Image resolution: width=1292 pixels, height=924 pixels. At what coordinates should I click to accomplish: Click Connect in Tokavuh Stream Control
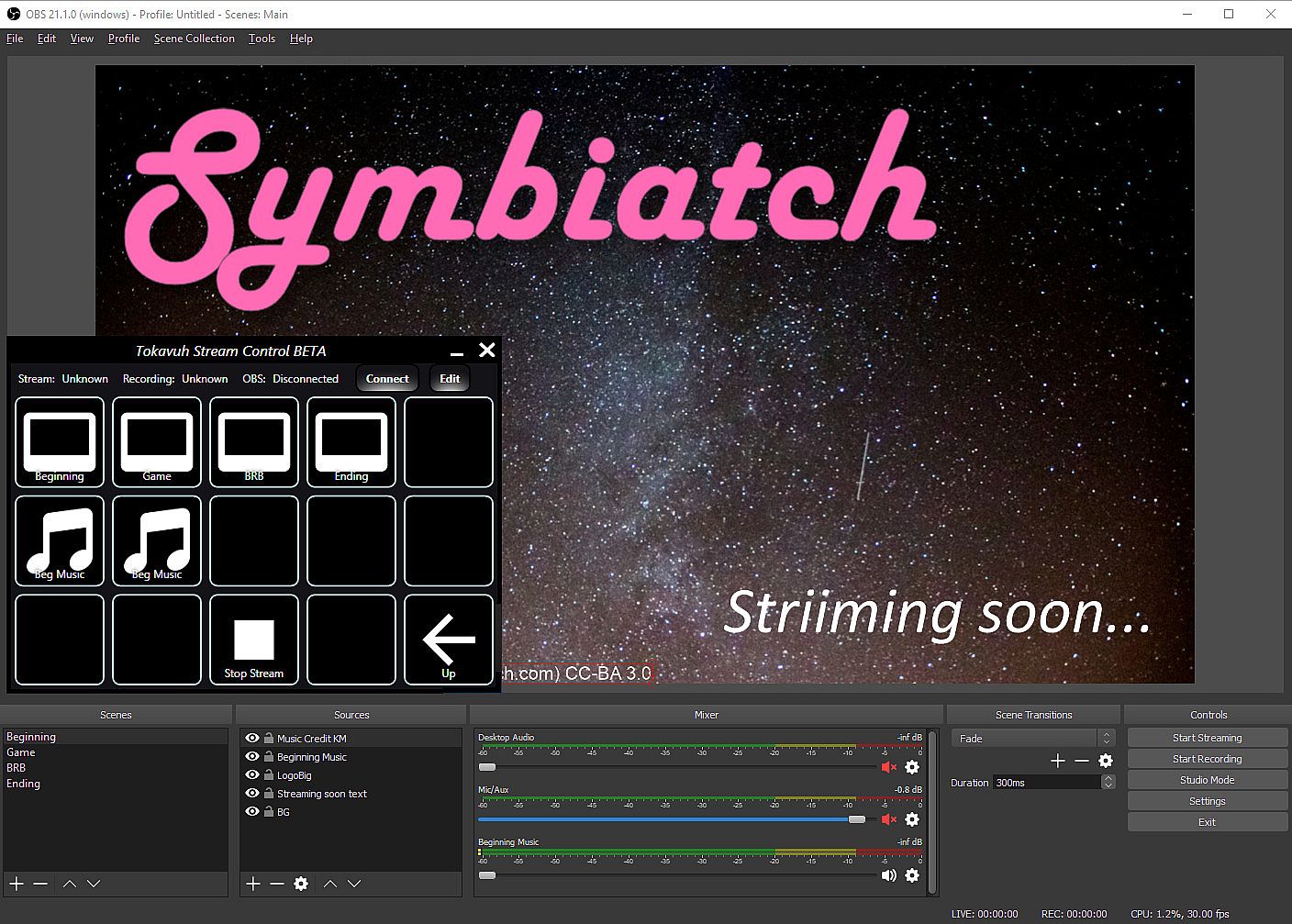(387, 379)
